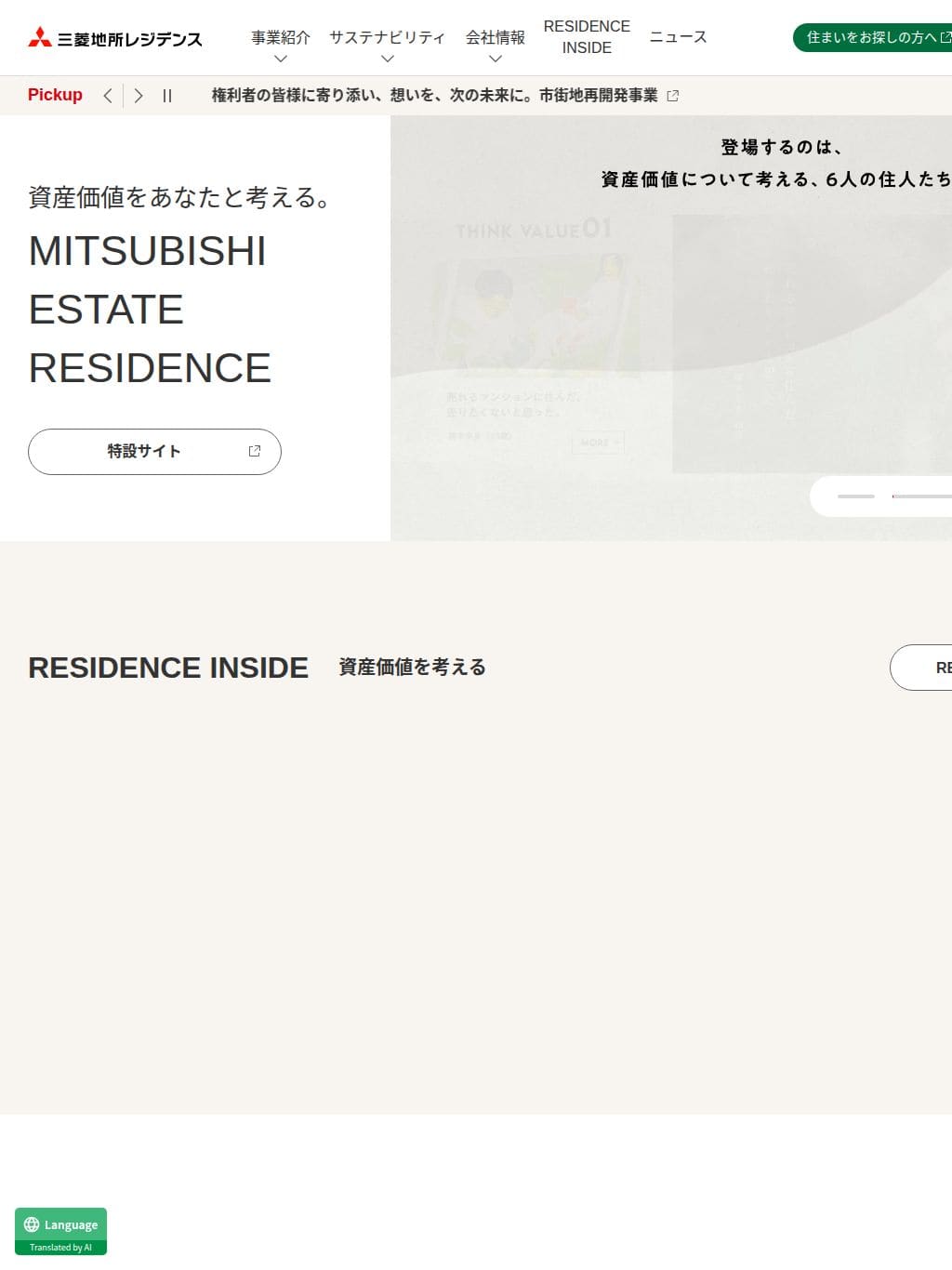Open the Language translation widget
Viewport: 952px width, 1270px height.
60,1232
